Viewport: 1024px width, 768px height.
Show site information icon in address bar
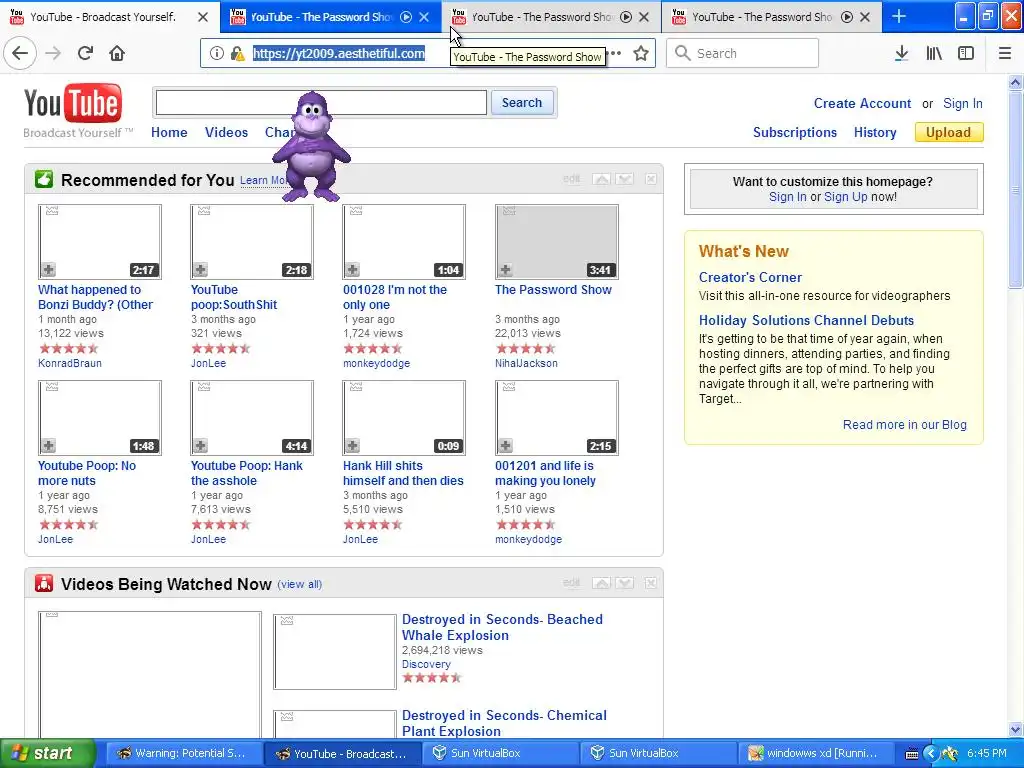pos(217,54)
